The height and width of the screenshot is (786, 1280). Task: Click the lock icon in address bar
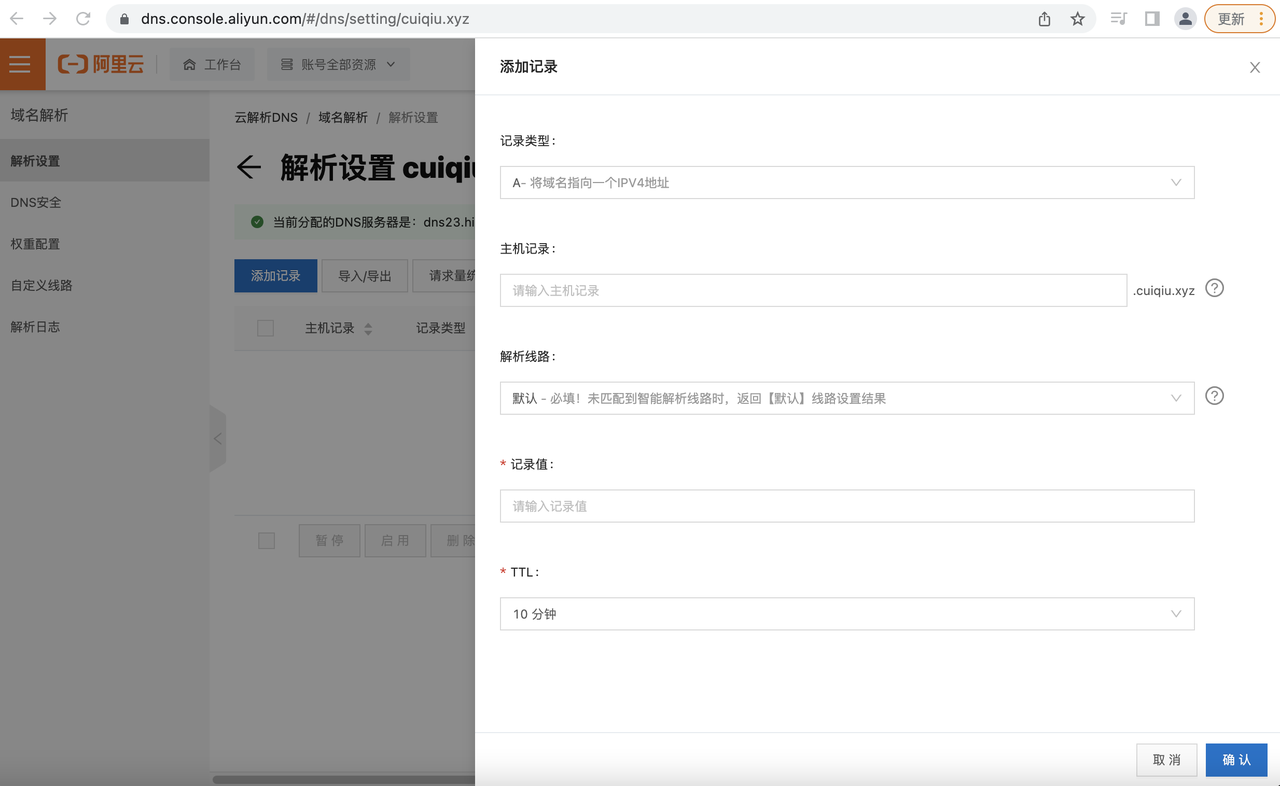pos(125,19)
